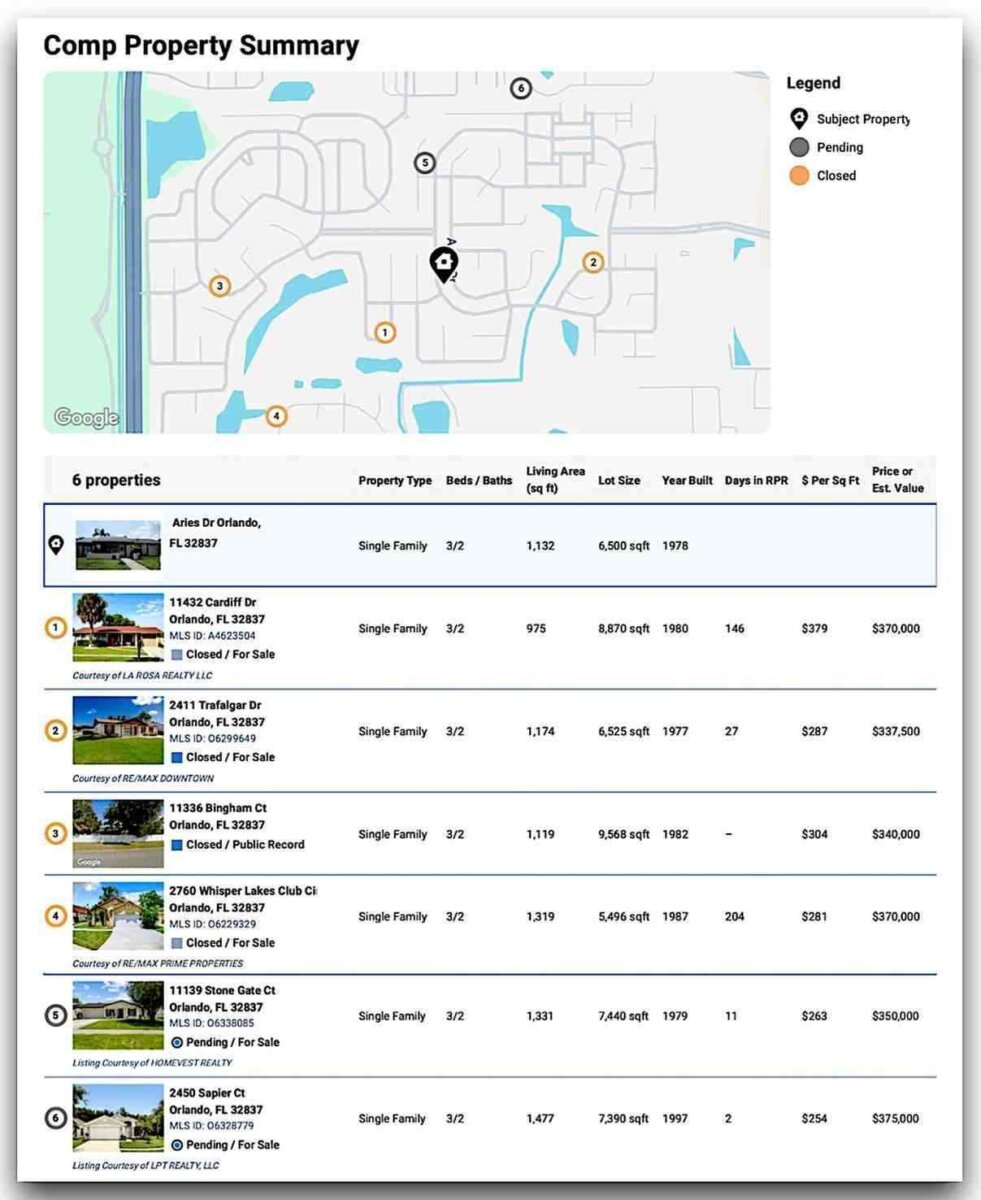This screenshot has height=1200, width=981.
Task: Select pending map marker number 6
Action: click(520, 88)
